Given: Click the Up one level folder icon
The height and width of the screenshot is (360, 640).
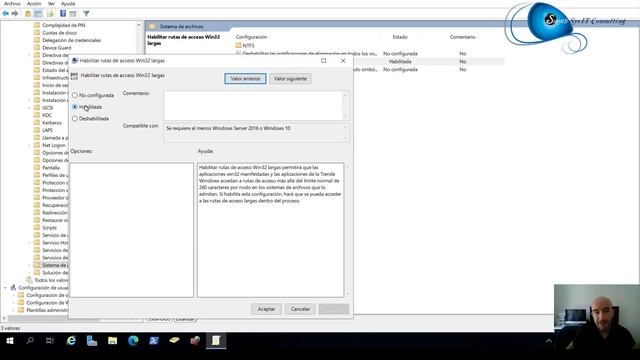Looking at the screenshot, I should coord(28,13).
